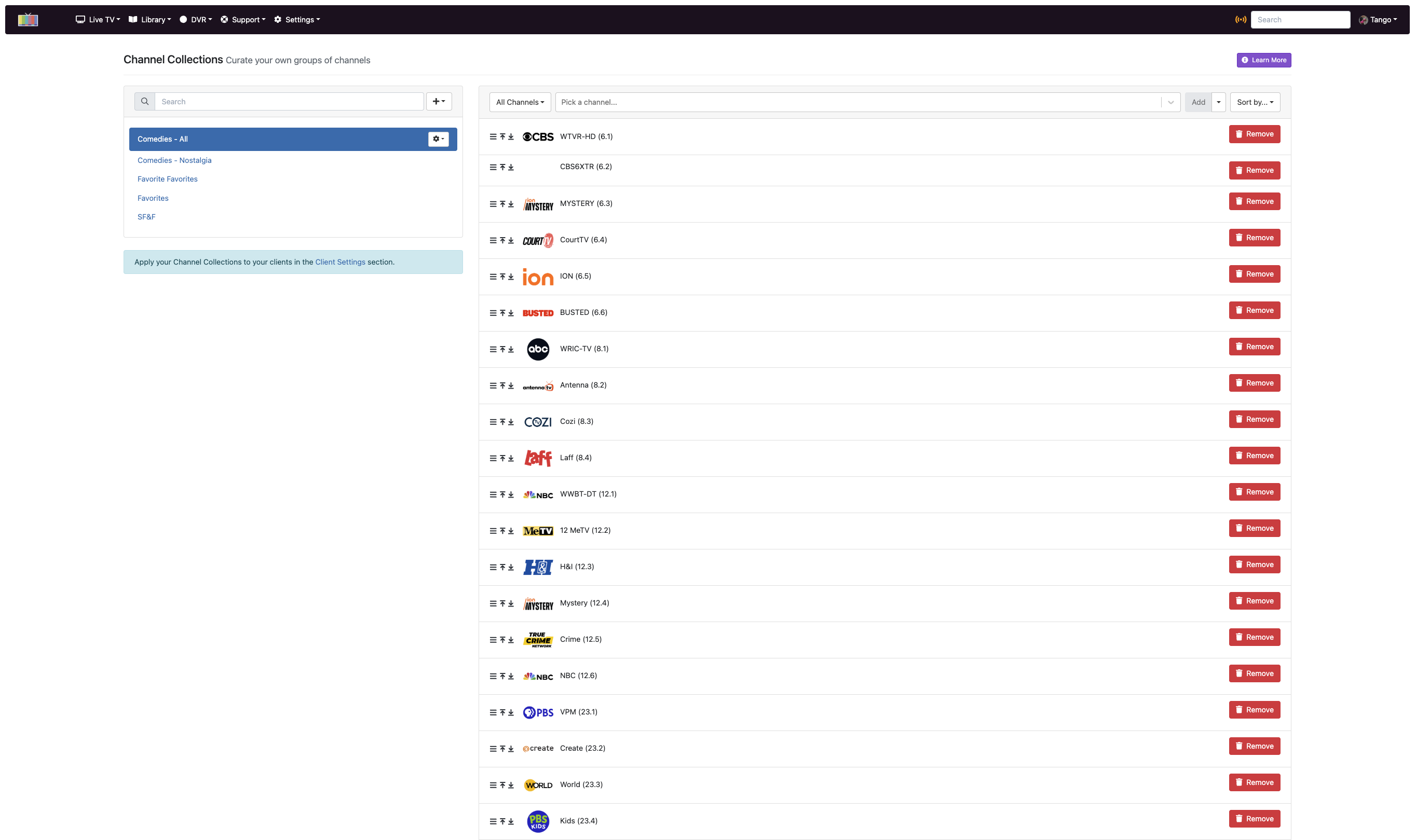Click the orange broadcast status icon
This screenshot has height=840, width=1416.
(x=1240, y=20)
